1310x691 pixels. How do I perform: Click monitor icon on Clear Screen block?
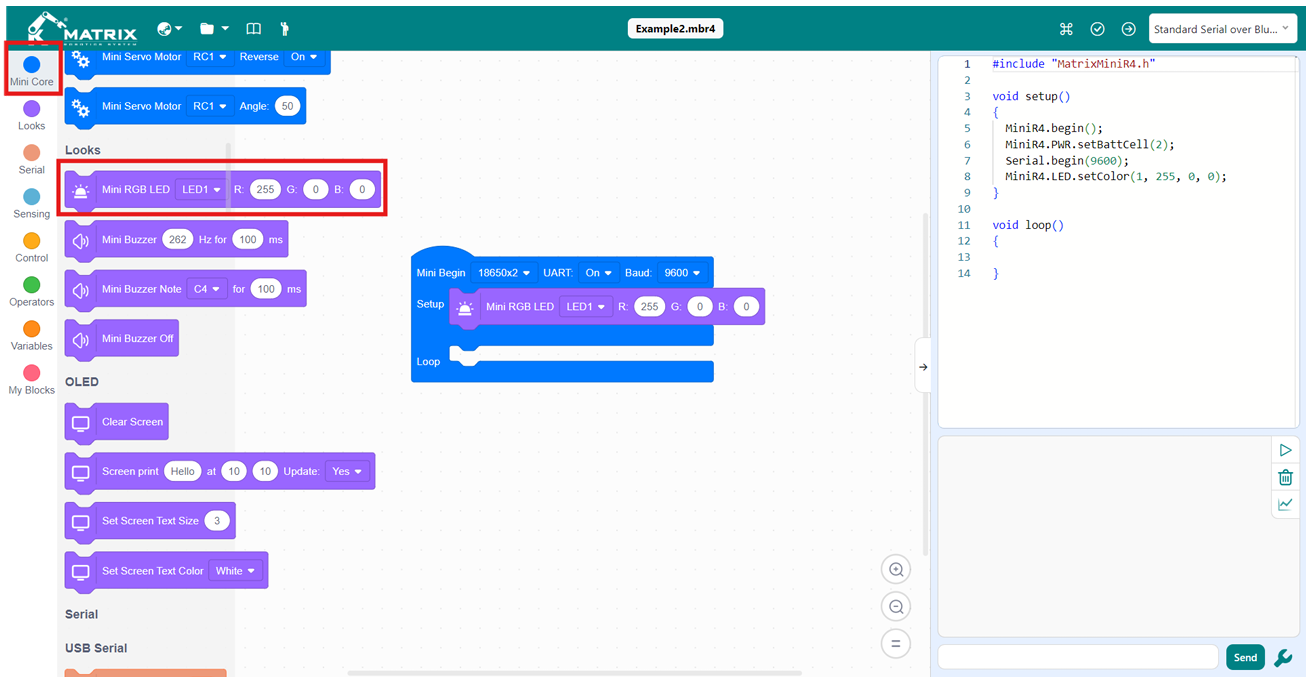[81, 422]
